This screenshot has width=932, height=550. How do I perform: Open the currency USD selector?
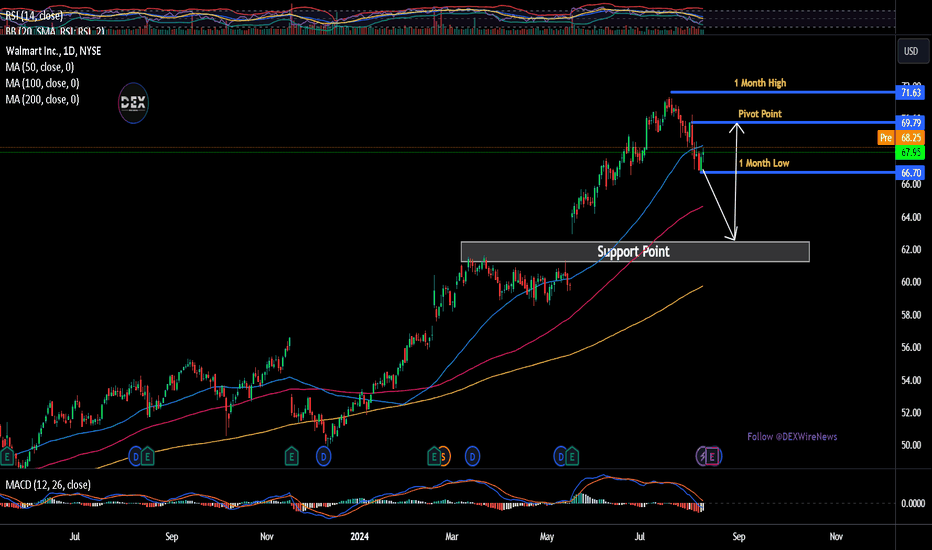911,51
